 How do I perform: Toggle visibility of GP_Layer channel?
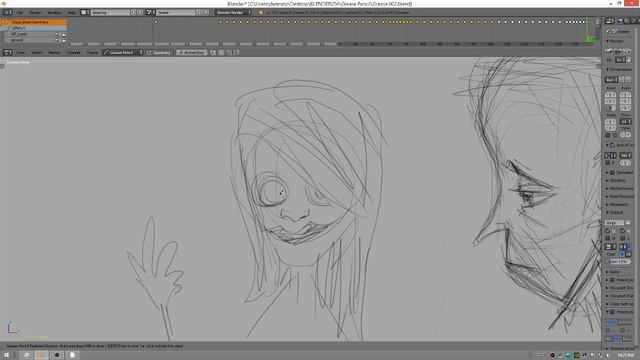pyautogui.click(x=57, y=34)
